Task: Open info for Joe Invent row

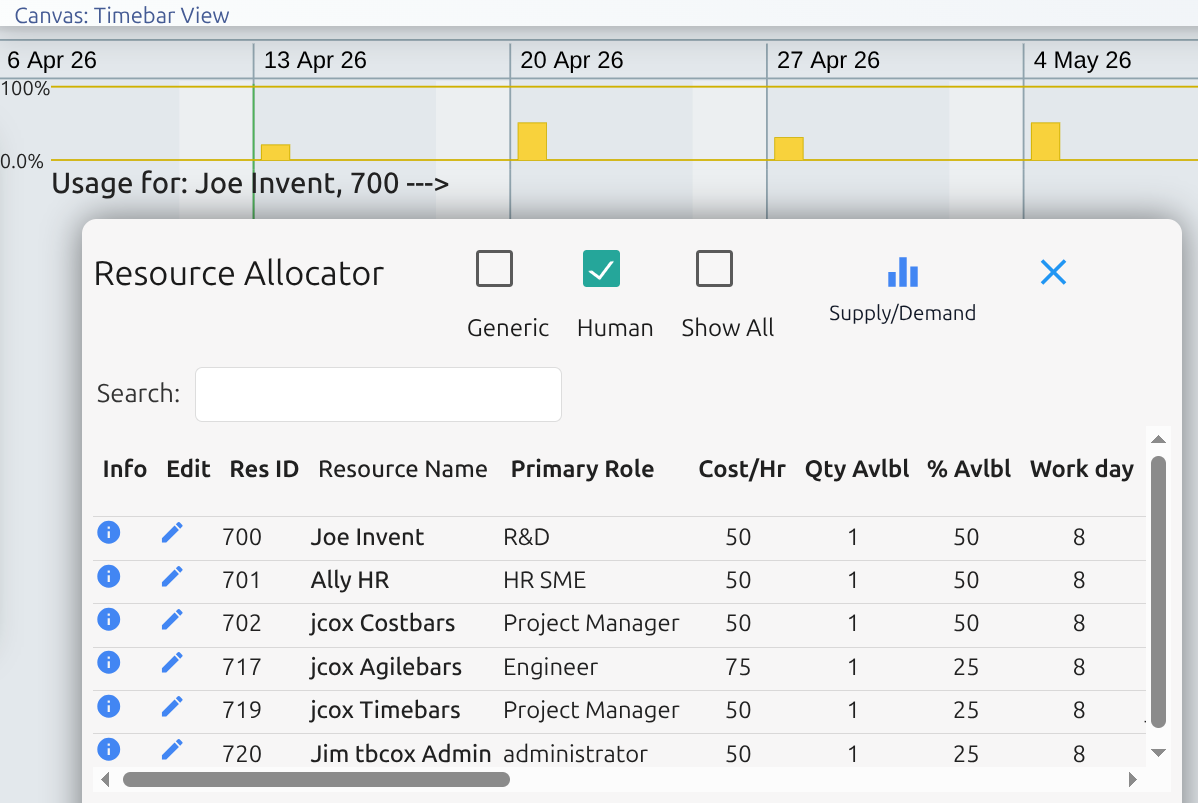Action: tap(108, 532)
